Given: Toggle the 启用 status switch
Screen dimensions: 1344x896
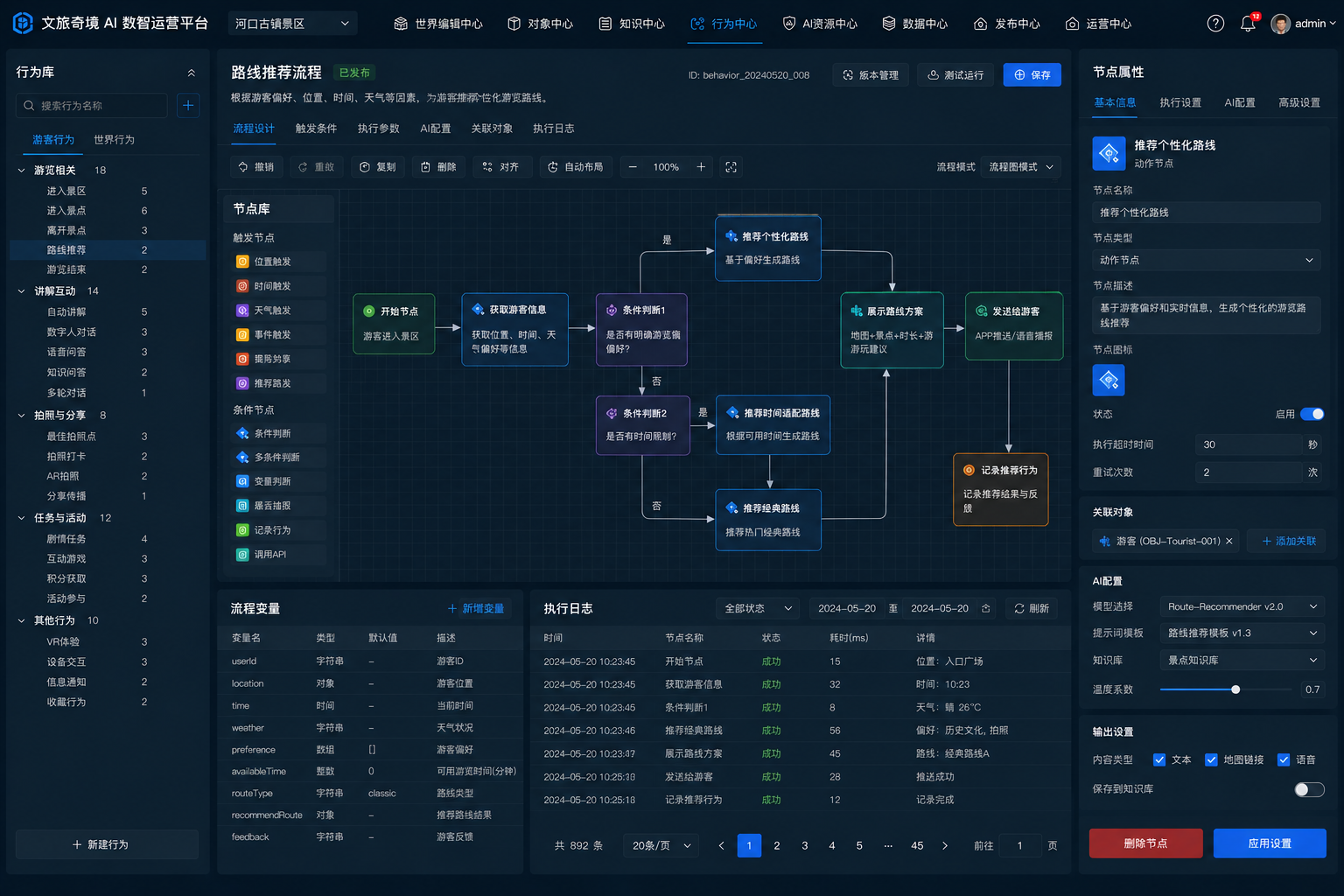Looking at the screenshot, I should 1312,414.
